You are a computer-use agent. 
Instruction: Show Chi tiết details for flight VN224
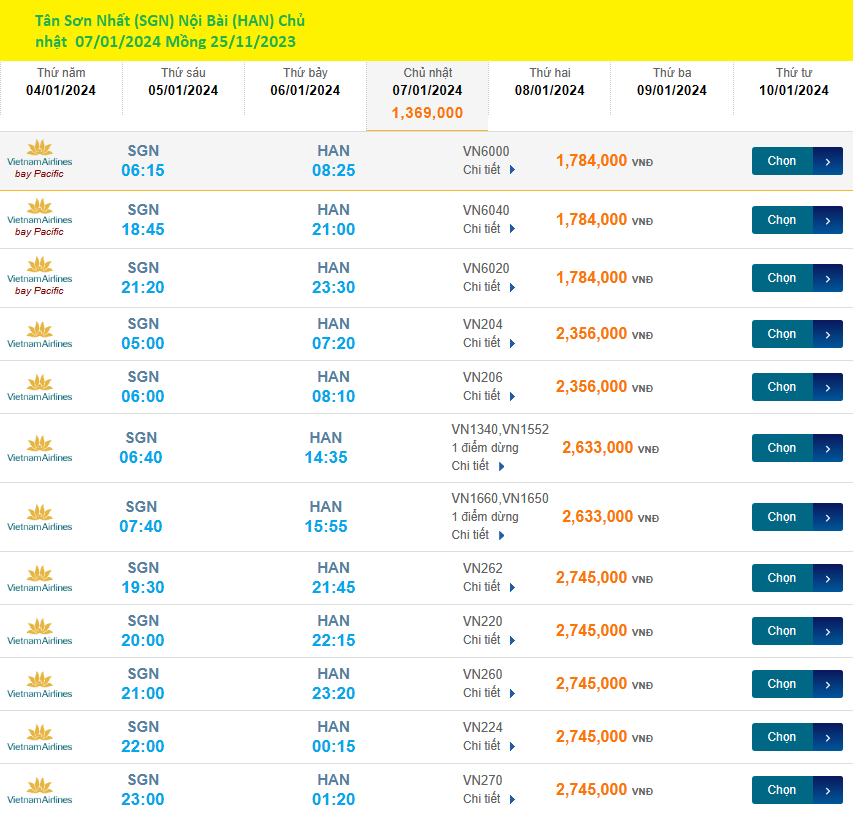[489, 746]
